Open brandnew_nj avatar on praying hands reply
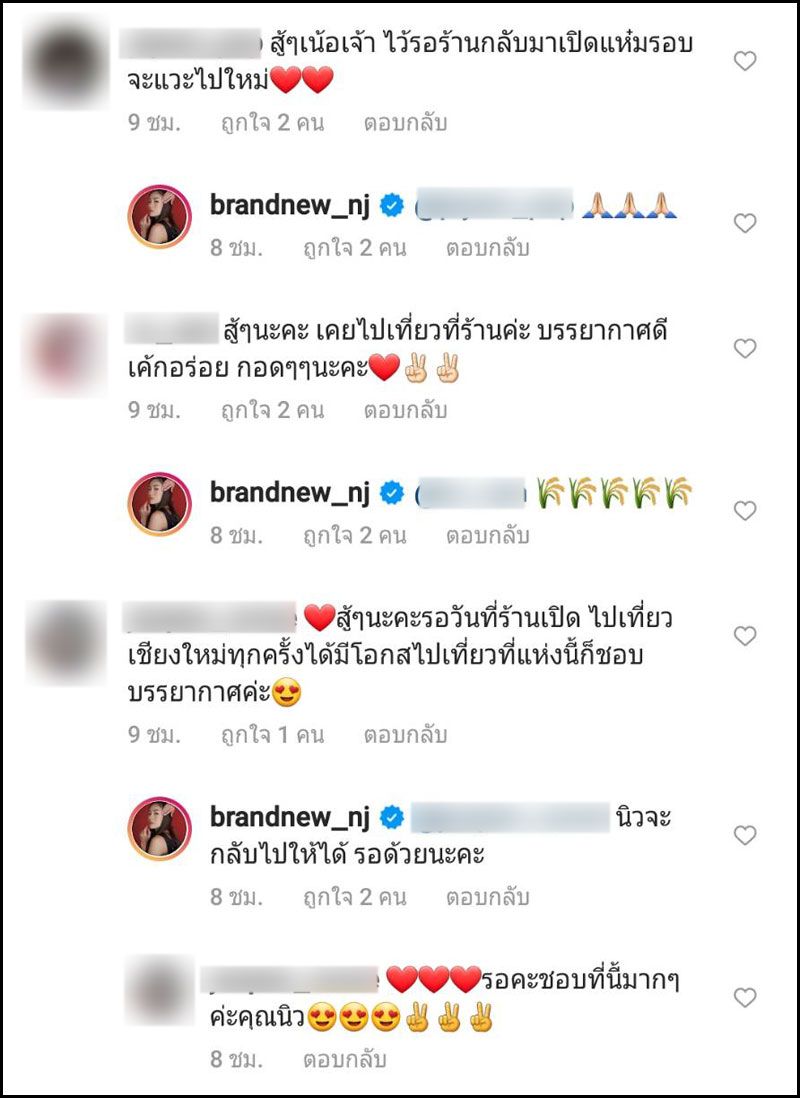The width and height of the screenshot is (800, 1098). point(160,217)
